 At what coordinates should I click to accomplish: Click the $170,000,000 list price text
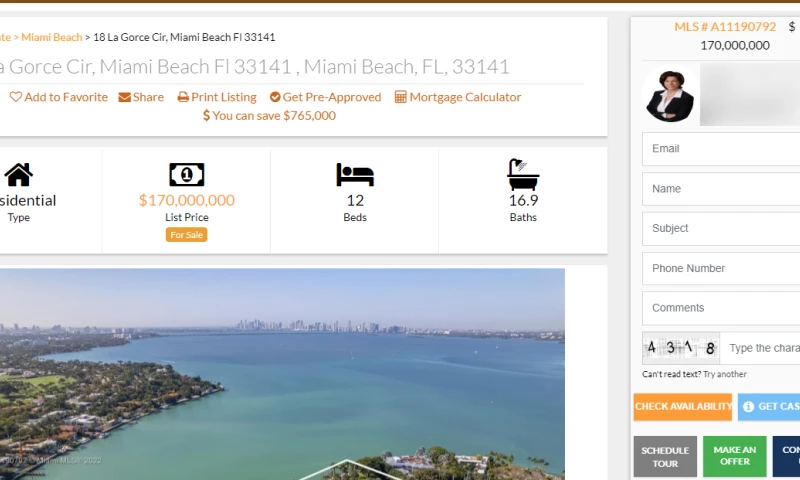pos(187,200)
